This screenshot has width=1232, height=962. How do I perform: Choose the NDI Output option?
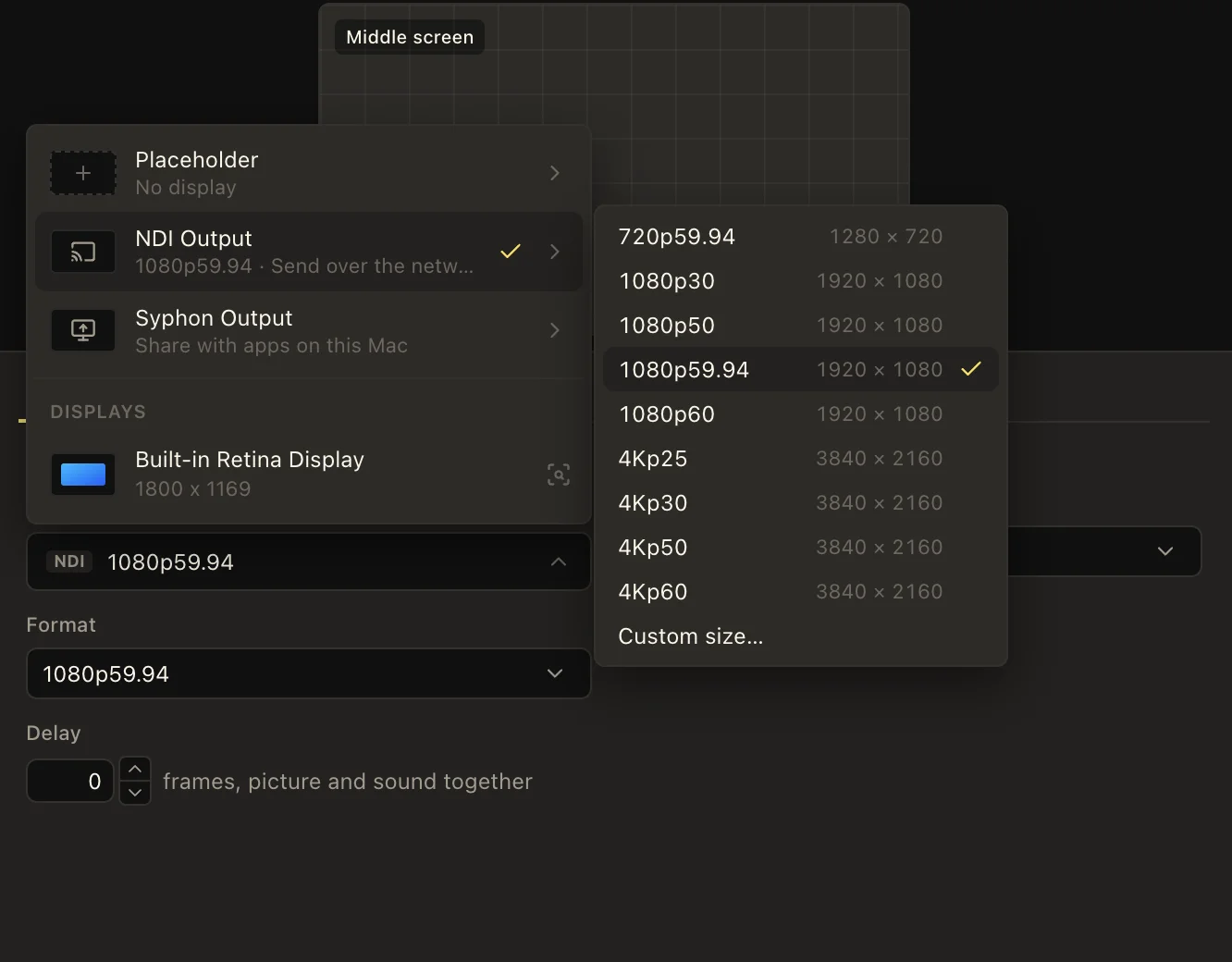(x=309, y=252)
